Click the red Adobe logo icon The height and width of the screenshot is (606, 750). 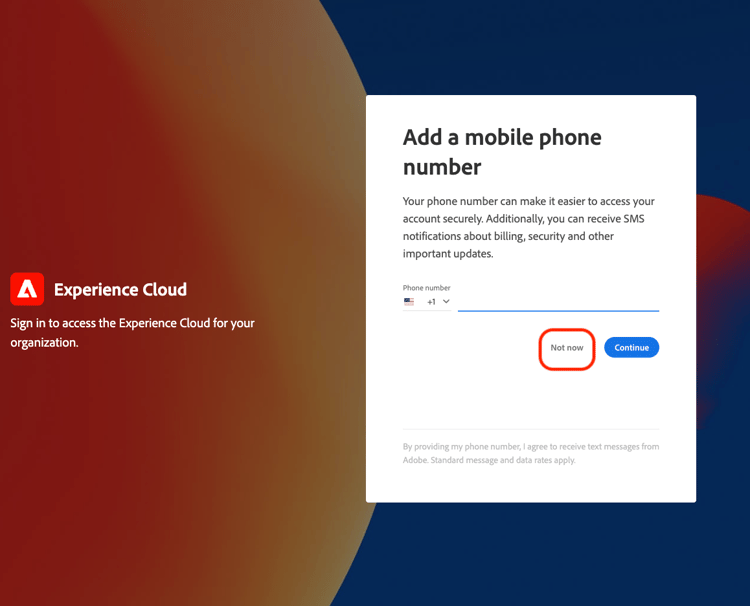pos(27,289)
